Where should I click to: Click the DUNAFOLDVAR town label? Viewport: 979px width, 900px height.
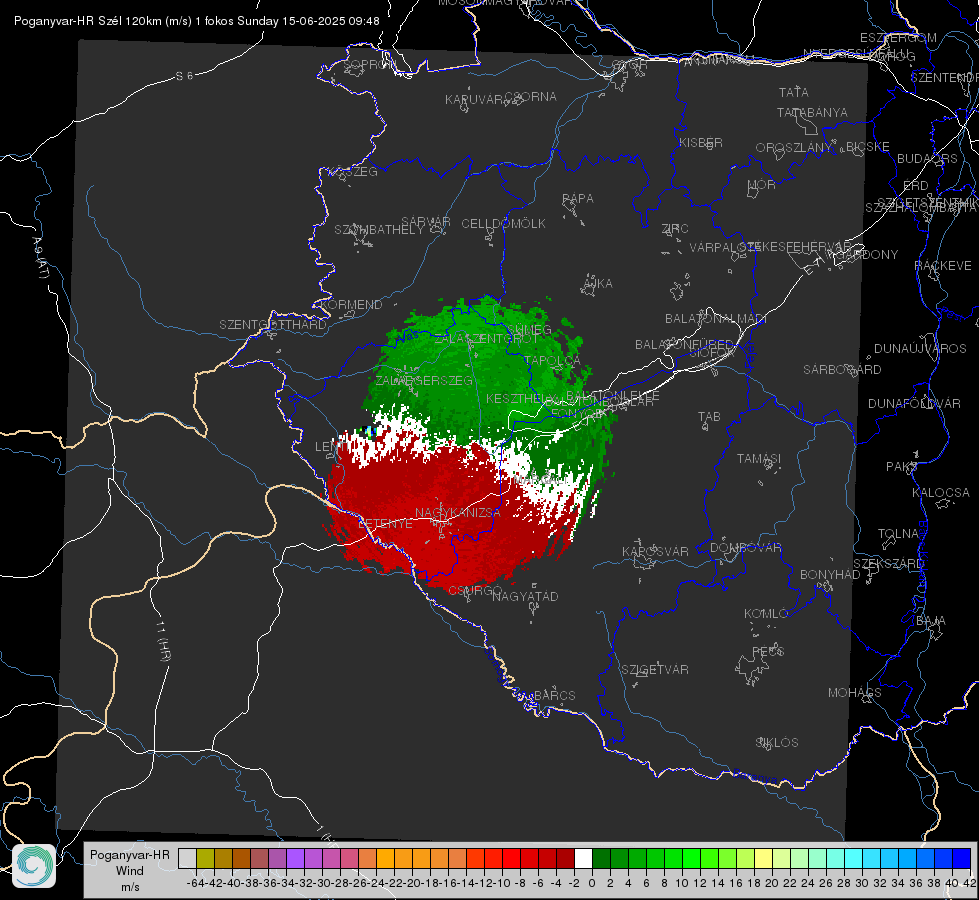(914, 403)
